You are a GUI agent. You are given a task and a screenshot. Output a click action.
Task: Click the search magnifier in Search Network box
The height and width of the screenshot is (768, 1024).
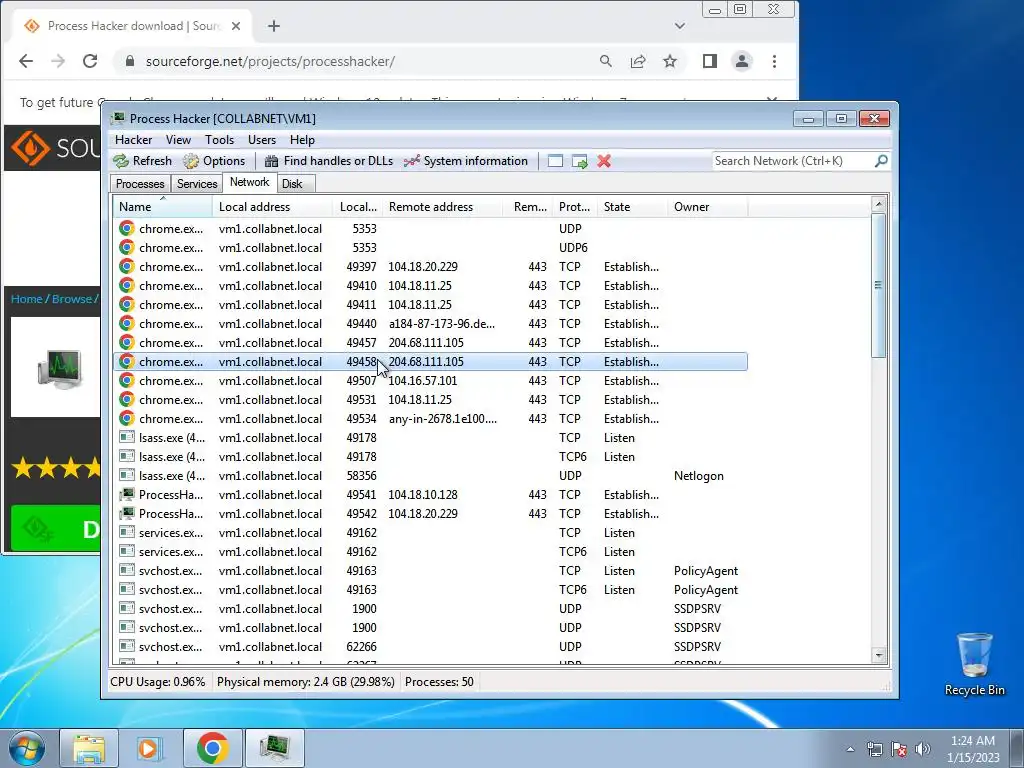(x=881, y=161)
